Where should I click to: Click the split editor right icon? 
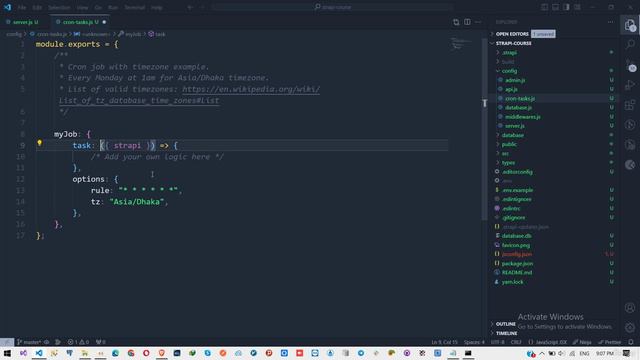click(467, 22)
